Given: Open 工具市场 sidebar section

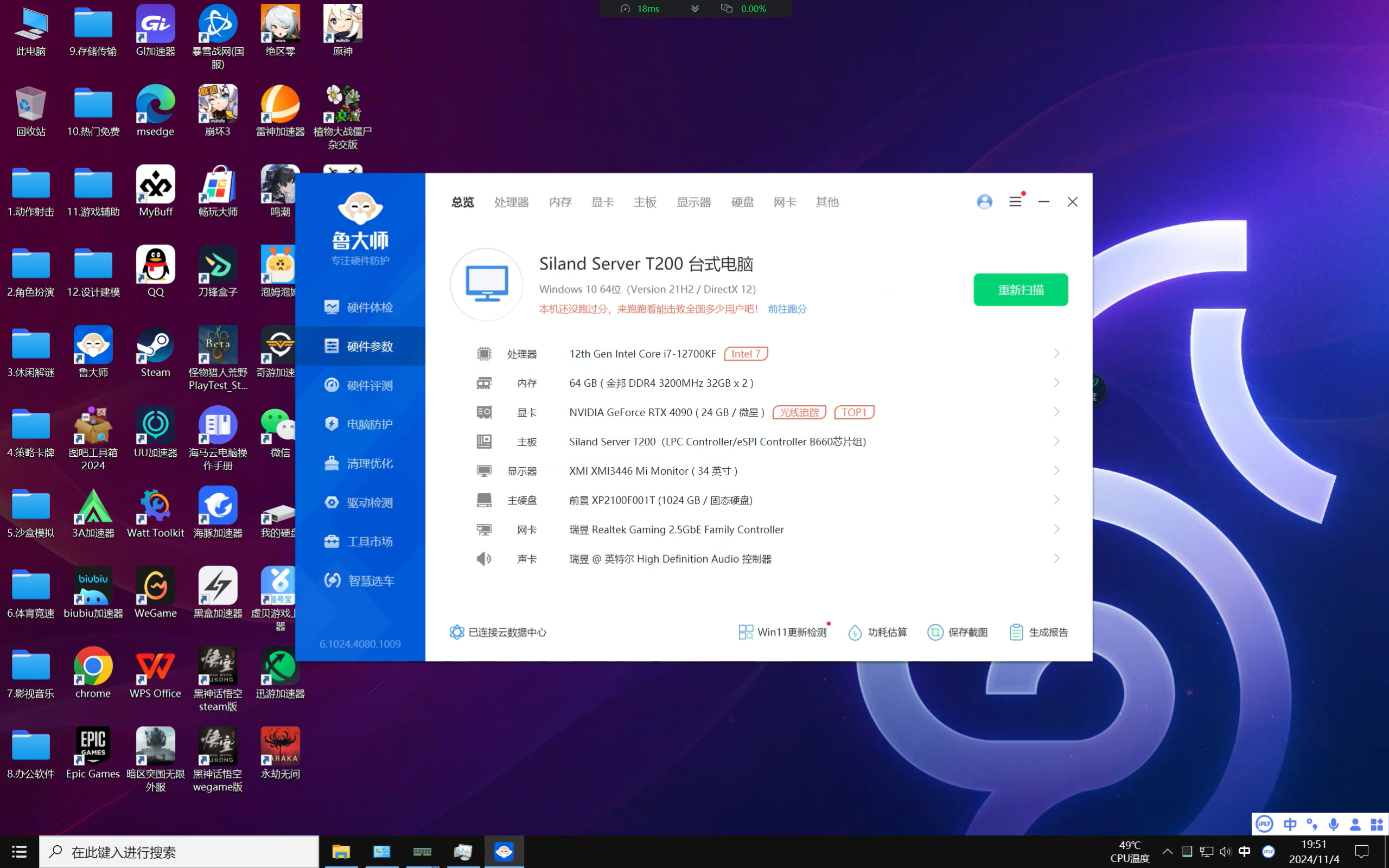Looking at the screenshot, I should (x=359, y=541).
